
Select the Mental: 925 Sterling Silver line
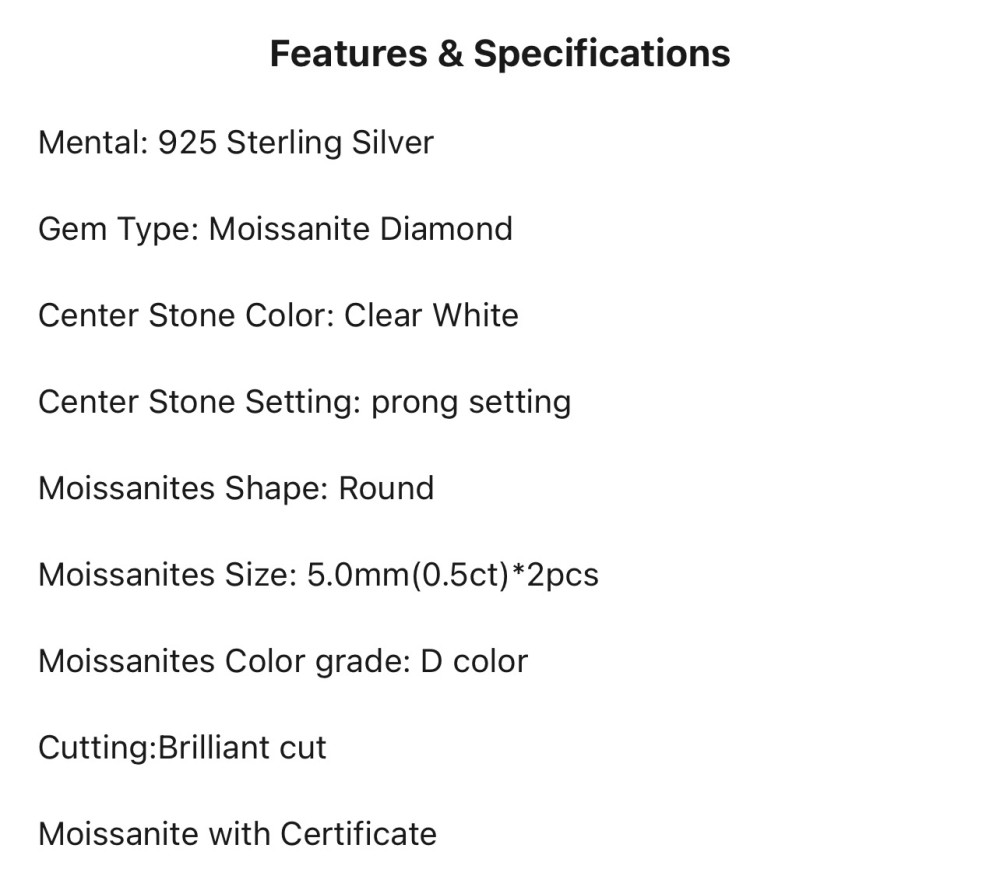(x=236, y=142)
